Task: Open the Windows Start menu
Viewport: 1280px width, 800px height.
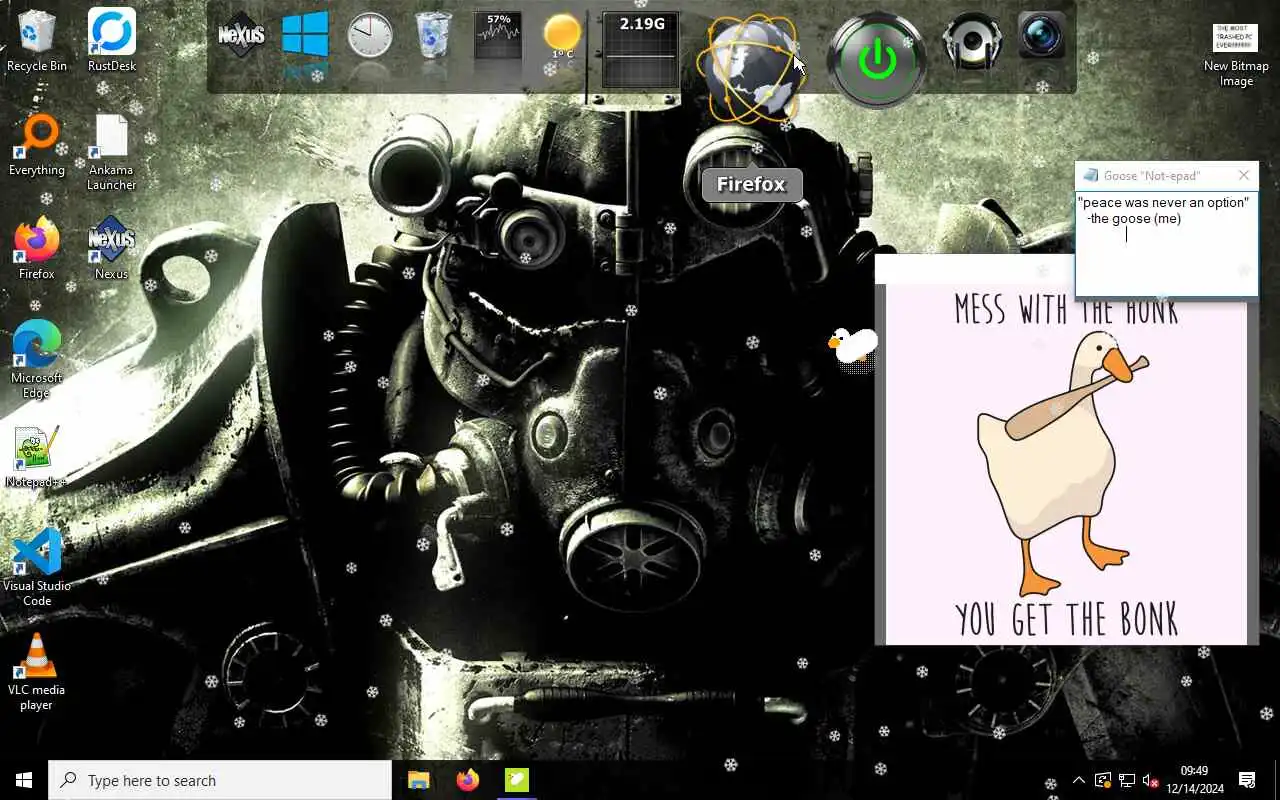Action: pos(24,780)
